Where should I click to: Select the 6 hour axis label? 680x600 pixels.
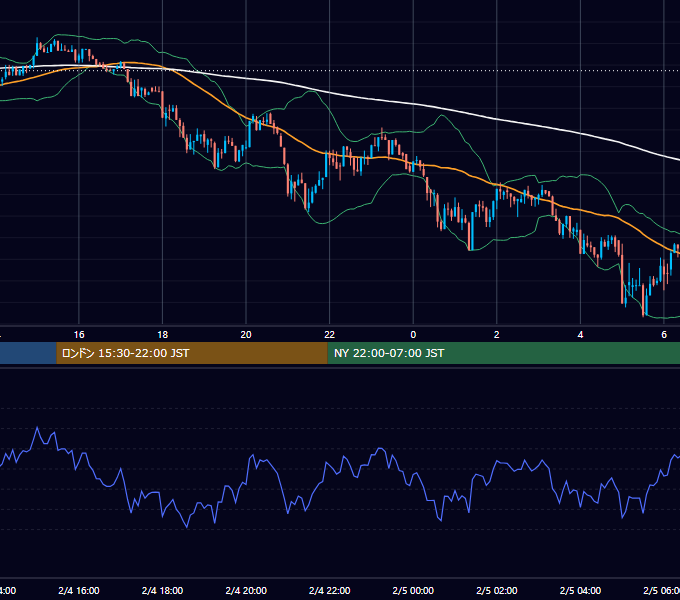click(x=664, y=335)
